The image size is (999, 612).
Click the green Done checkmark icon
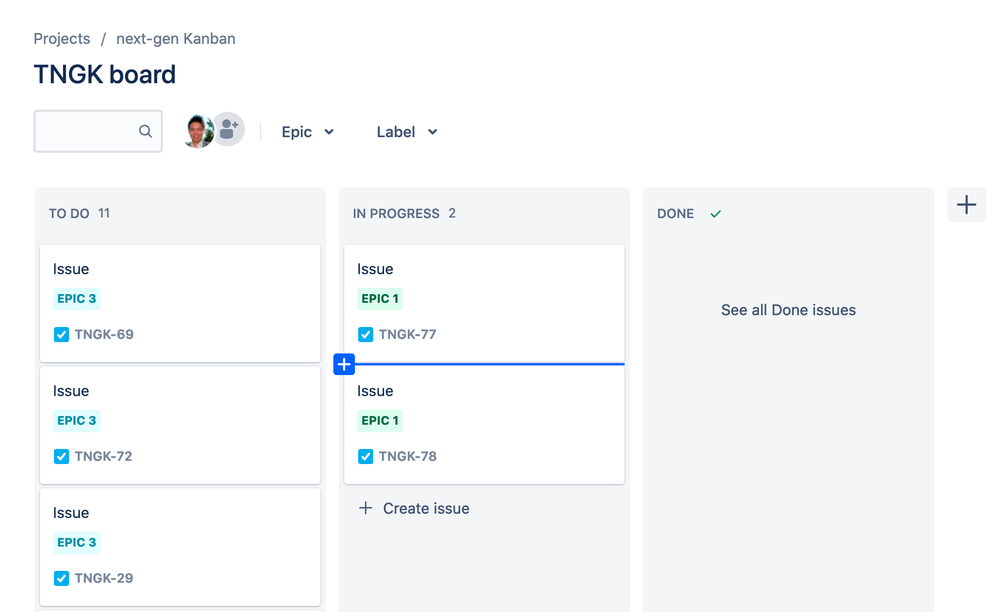(715, 214)
